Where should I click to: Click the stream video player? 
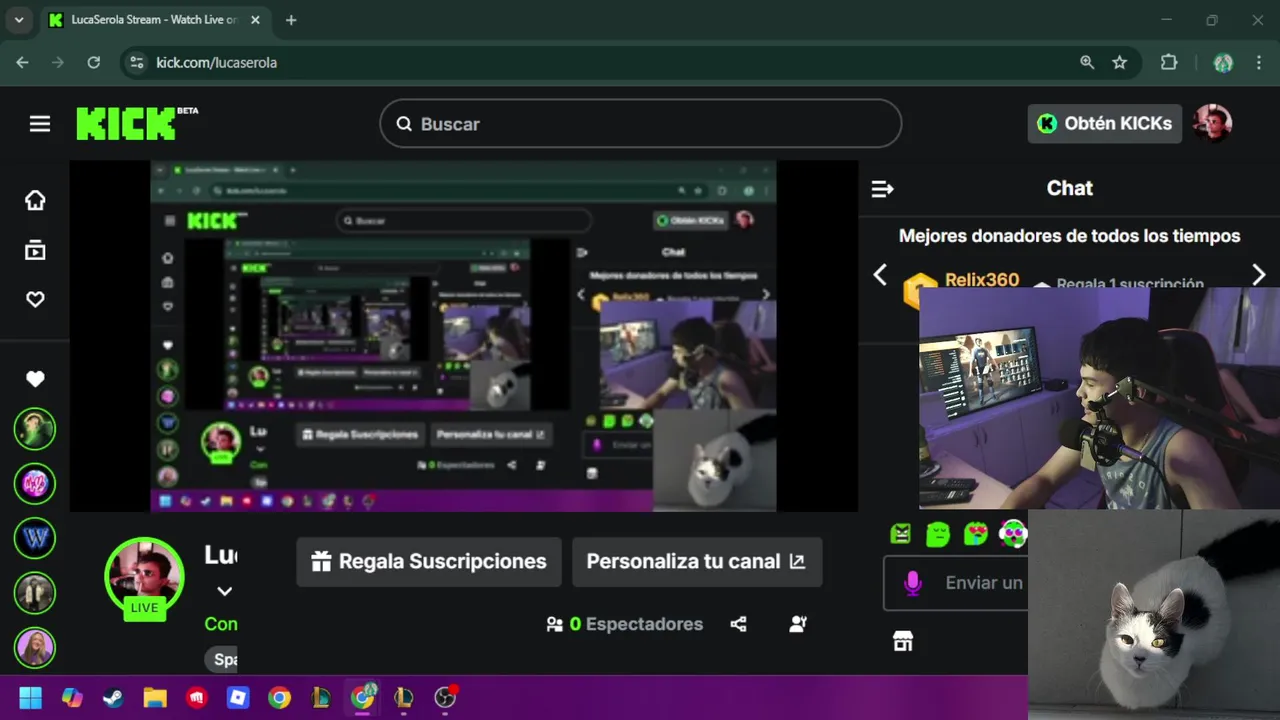[x=464, y=336]
